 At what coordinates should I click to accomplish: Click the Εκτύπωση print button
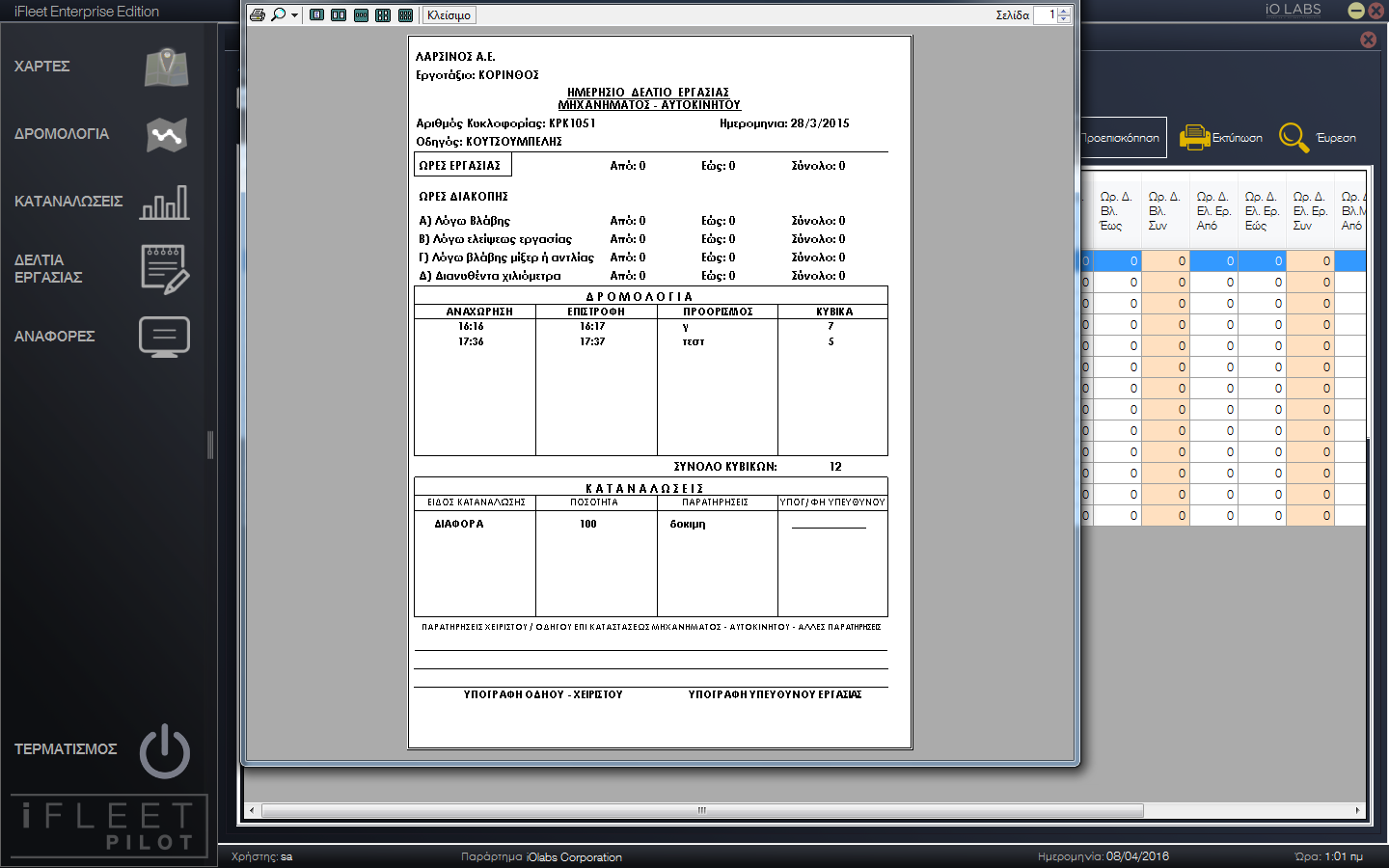[1221, 138]
